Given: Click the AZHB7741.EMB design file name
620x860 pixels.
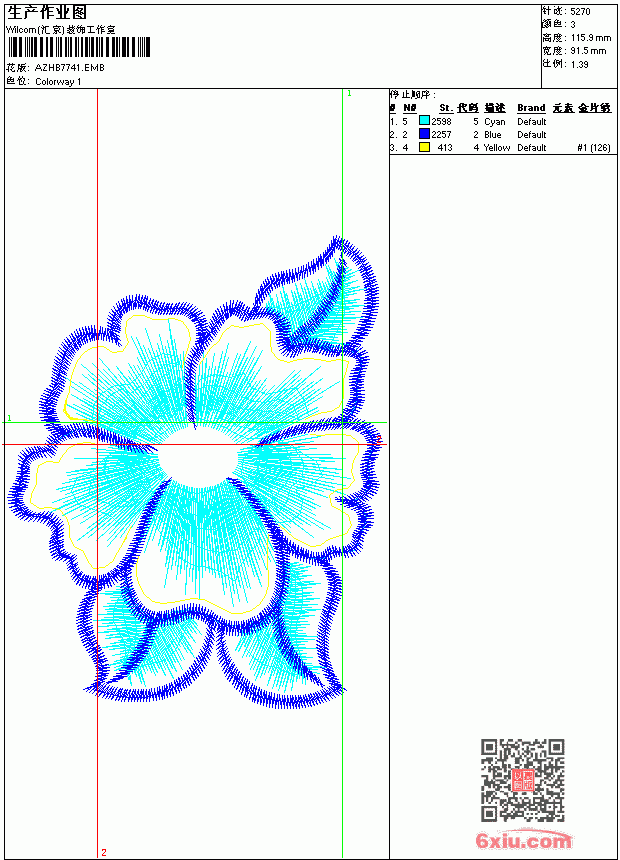Looking at the screenshot, I should click(x=70, y=68).
